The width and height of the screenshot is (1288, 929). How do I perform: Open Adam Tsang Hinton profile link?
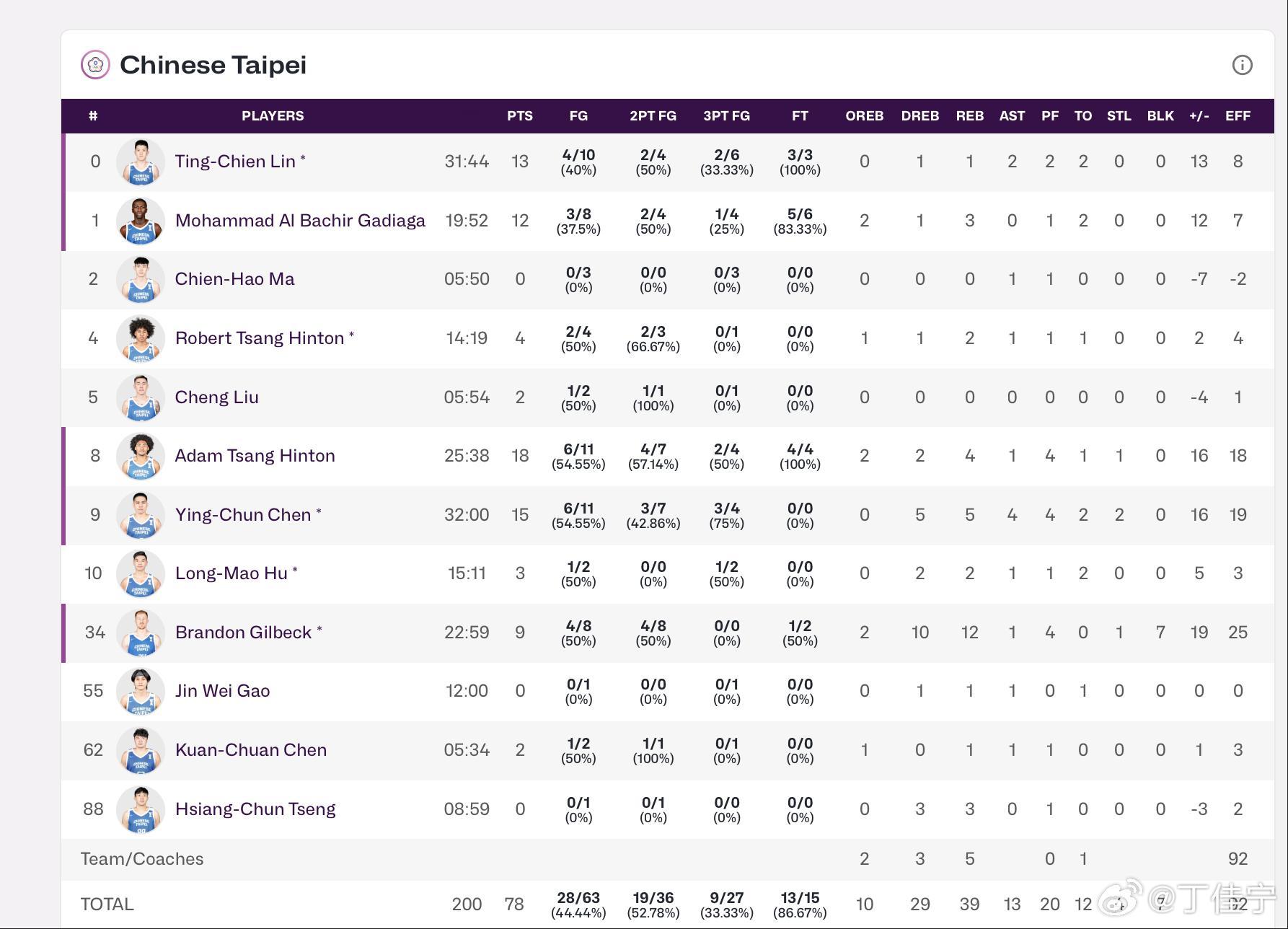point(255,456)
